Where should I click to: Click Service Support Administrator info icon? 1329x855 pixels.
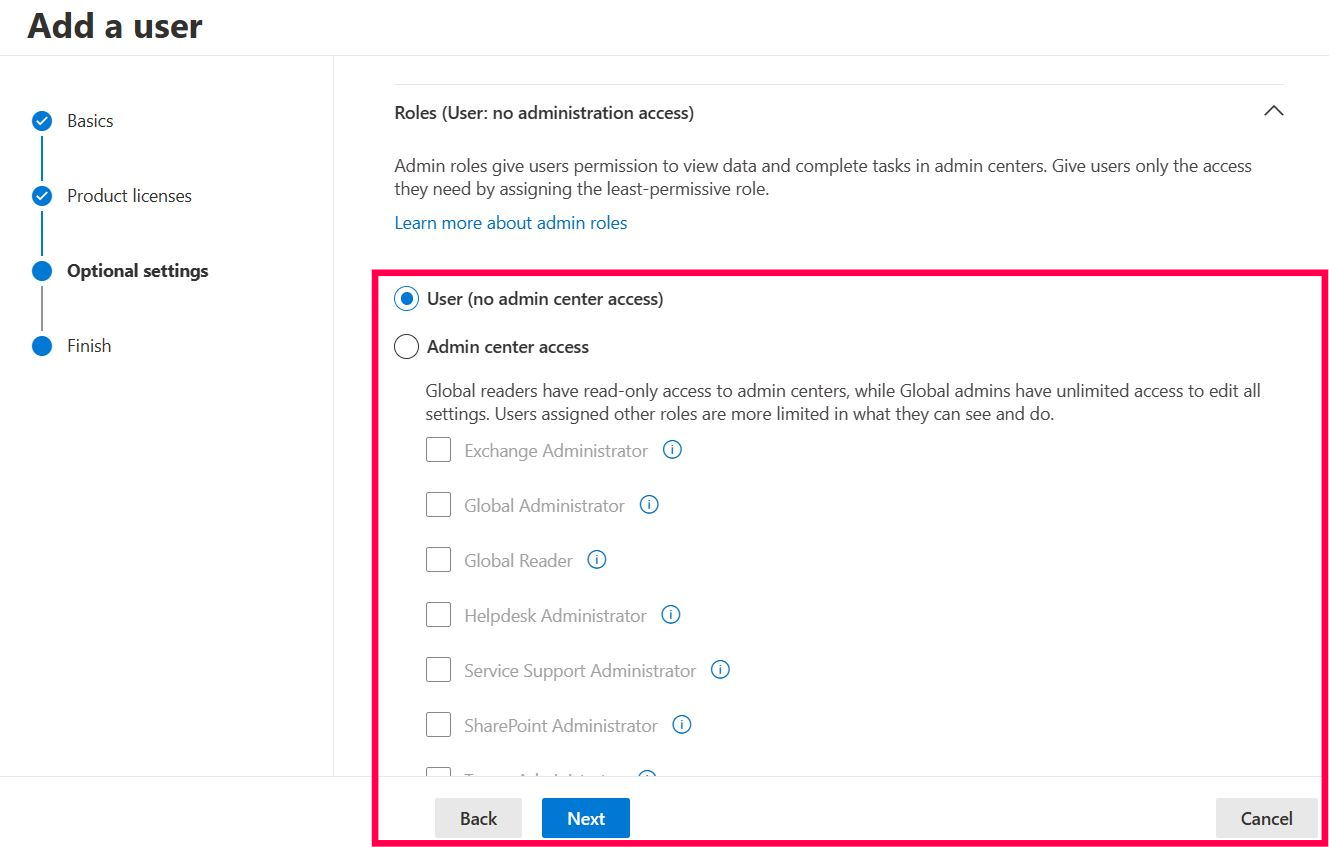[x=720, y=670]
